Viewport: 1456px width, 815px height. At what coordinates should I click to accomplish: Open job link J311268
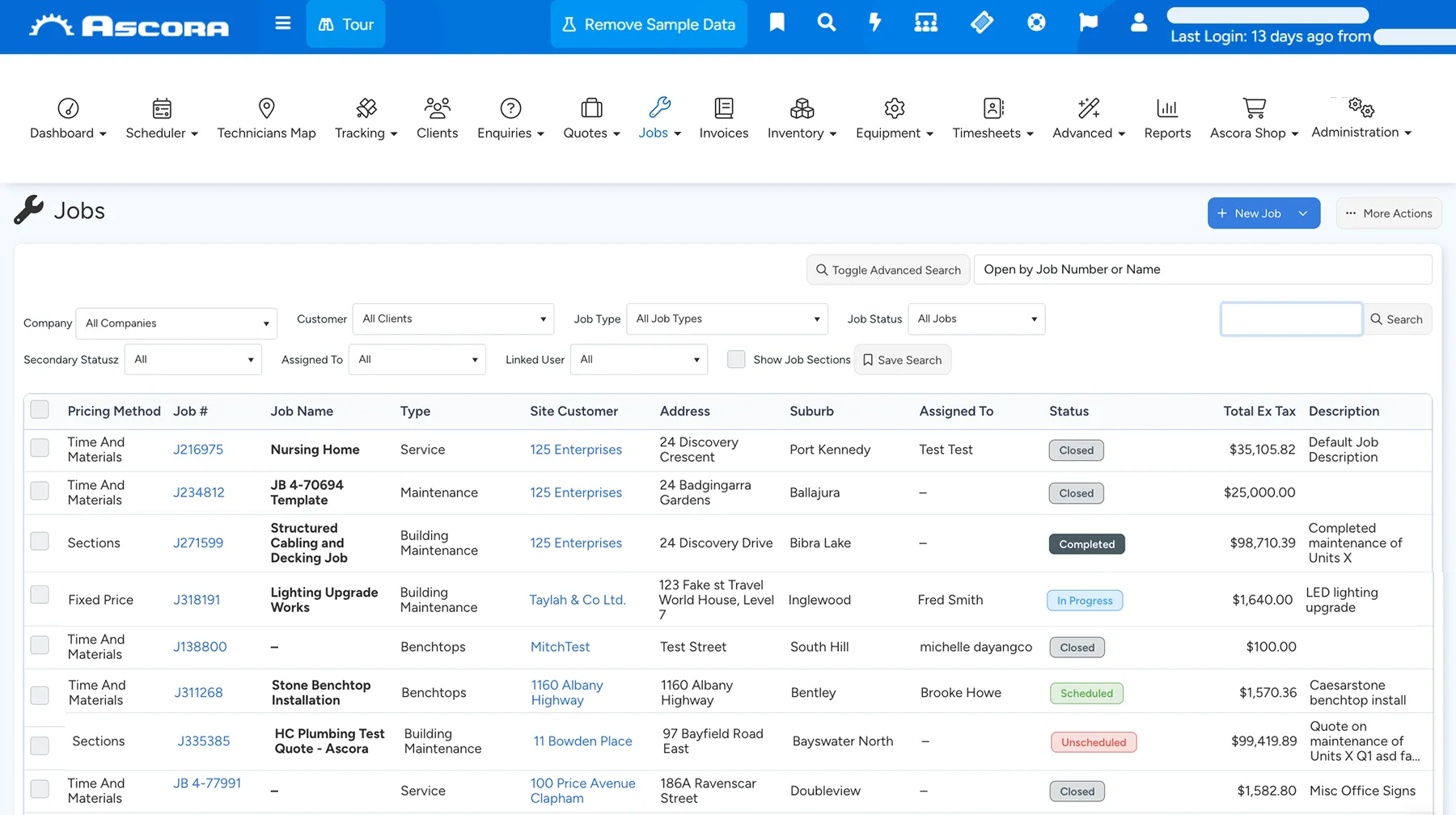198,693
